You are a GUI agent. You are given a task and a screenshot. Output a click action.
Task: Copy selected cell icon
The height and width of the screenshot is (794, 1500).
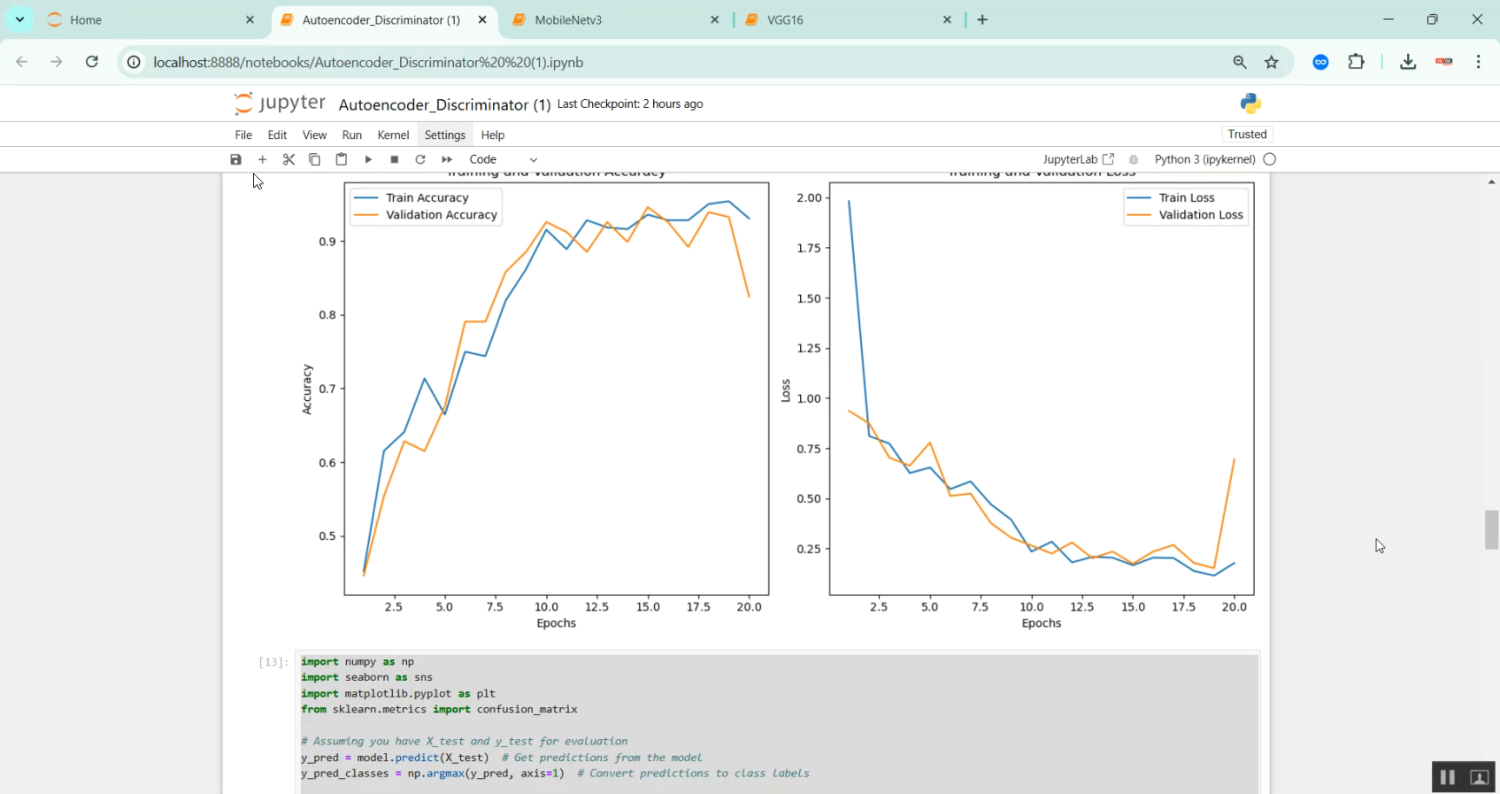[x=314, y=159]
